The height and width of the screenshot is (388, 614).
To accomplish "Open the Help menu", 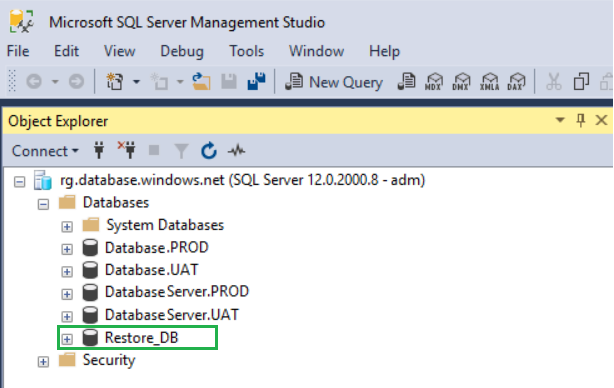I will (x=384, y=51).
